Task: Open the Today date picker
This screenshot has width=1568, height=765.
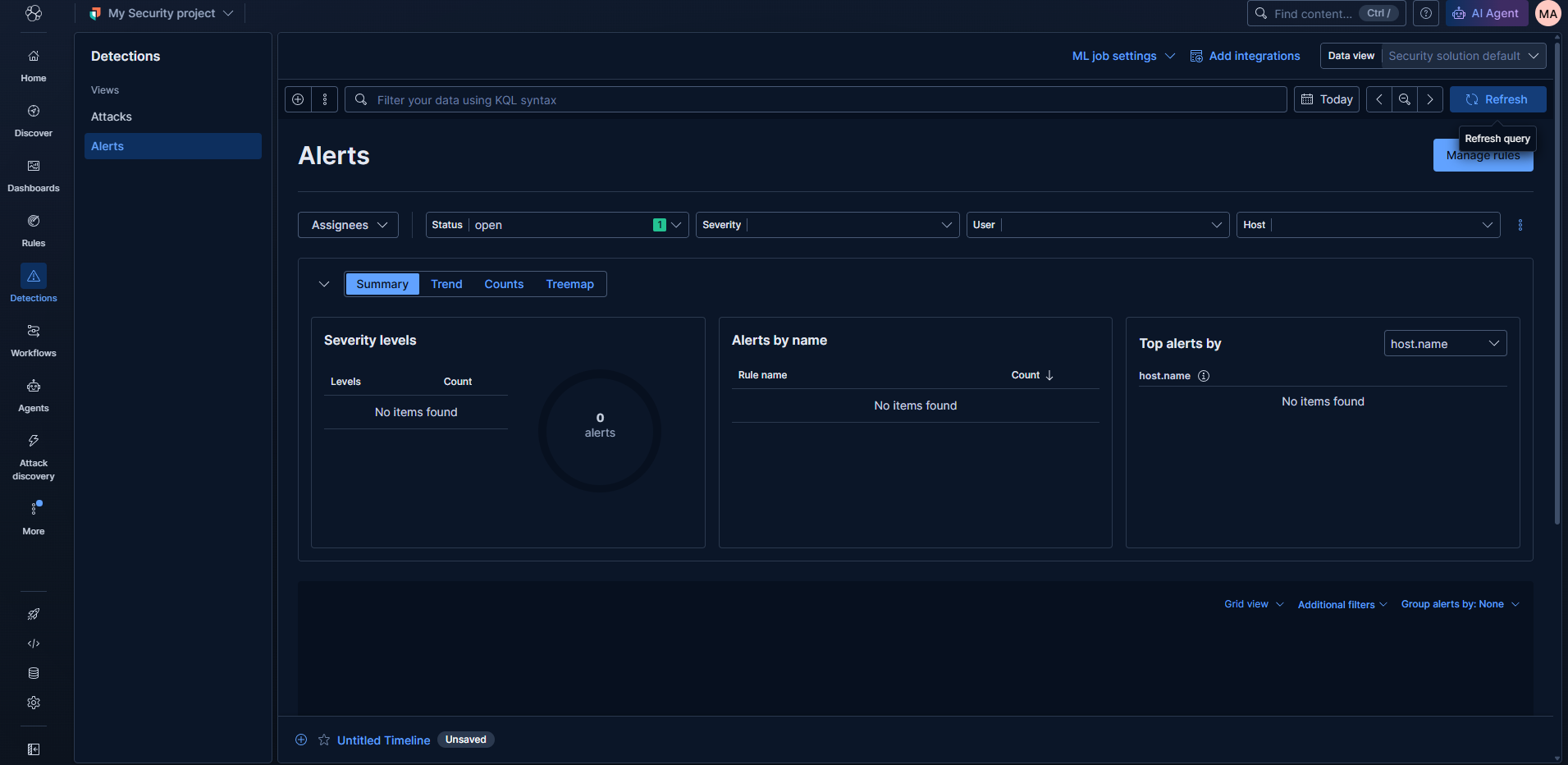Action: (x=1327, y=99)
